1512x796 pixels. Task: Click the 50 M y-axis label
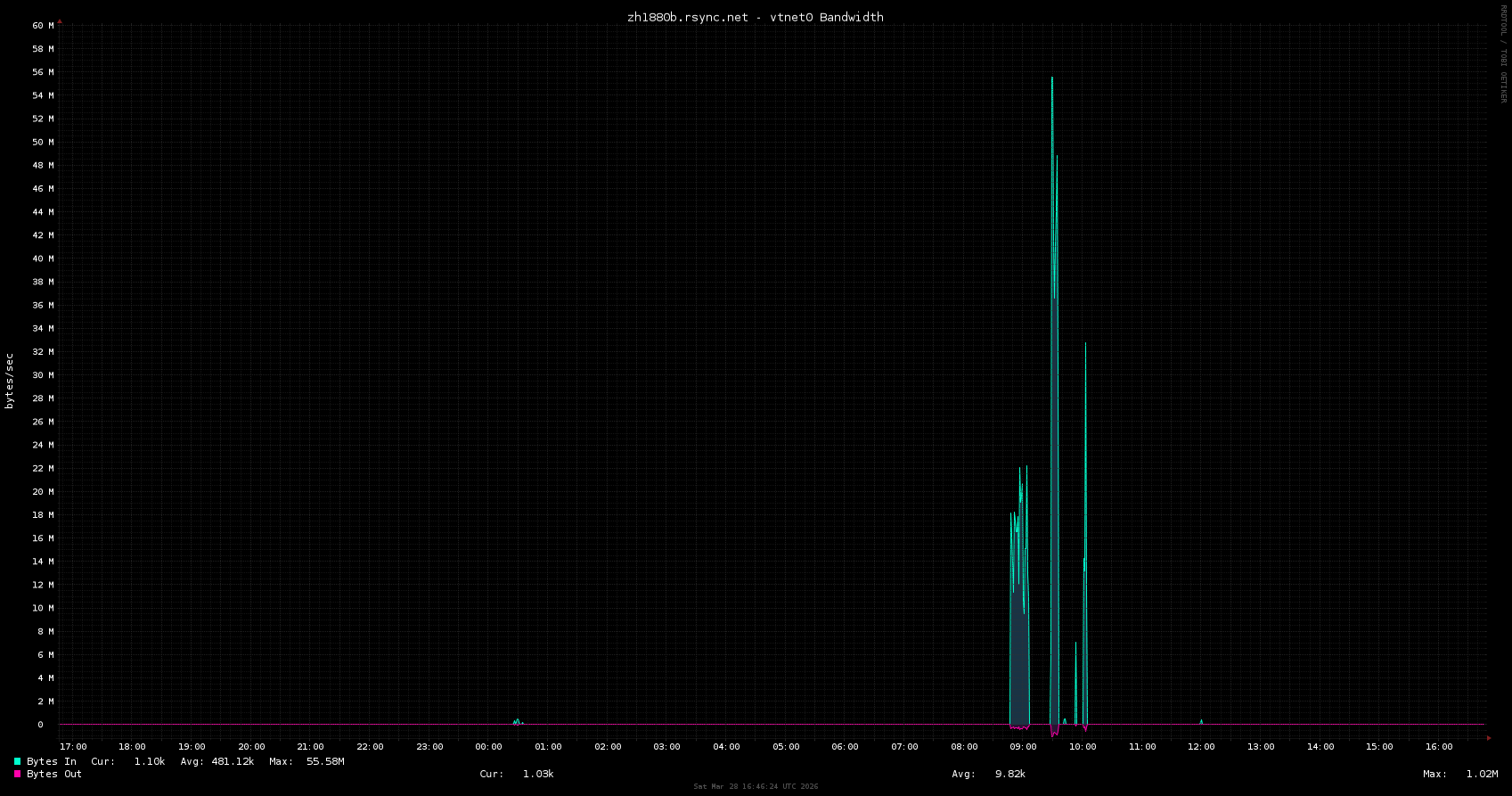tap(44, 142)
